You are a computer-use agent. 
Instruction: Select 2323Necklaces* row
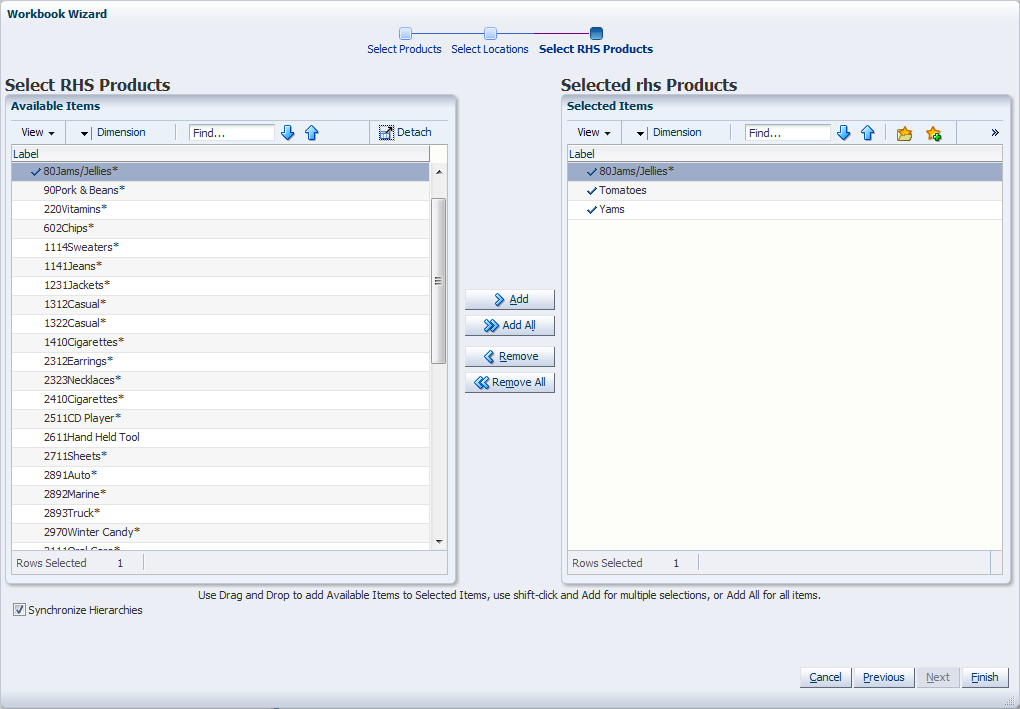pyautogui.click(x=221, y=380)
